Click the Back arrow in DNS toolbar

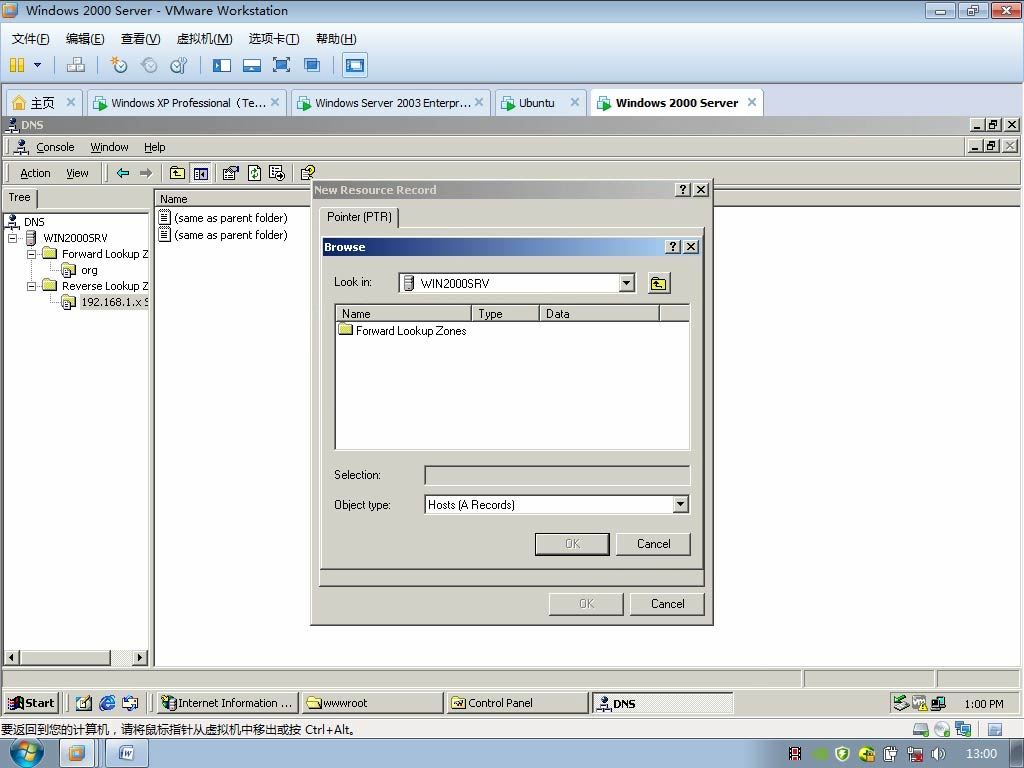point(123,173)
